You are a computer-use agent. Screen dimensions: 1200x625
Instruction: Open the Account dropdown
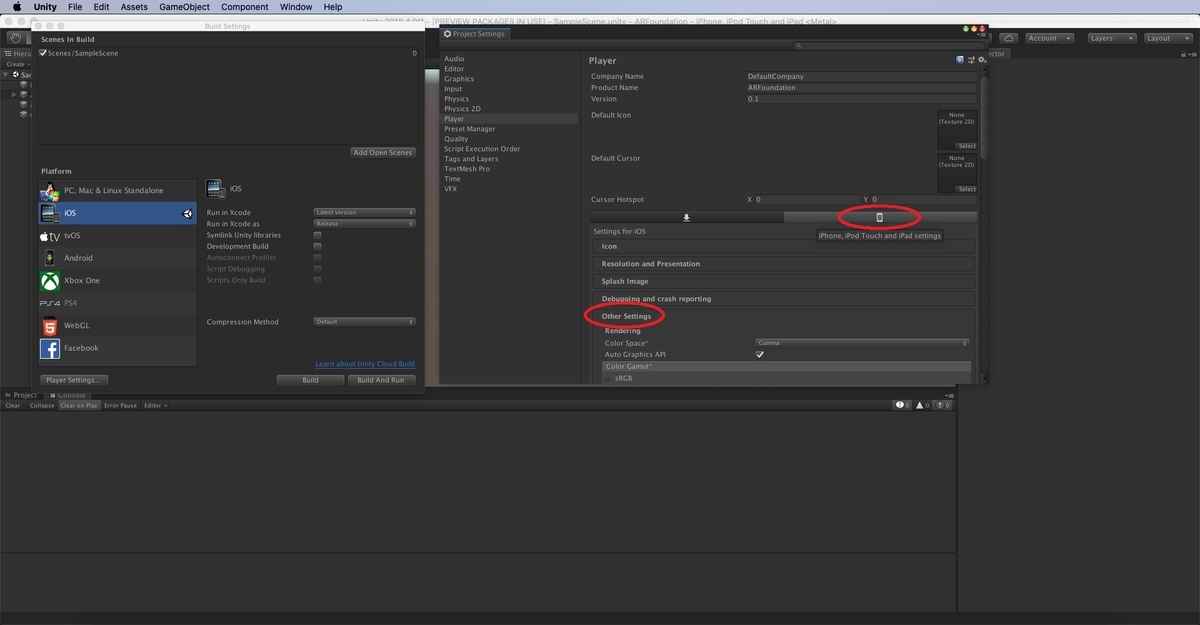(x=1049, y=38)
